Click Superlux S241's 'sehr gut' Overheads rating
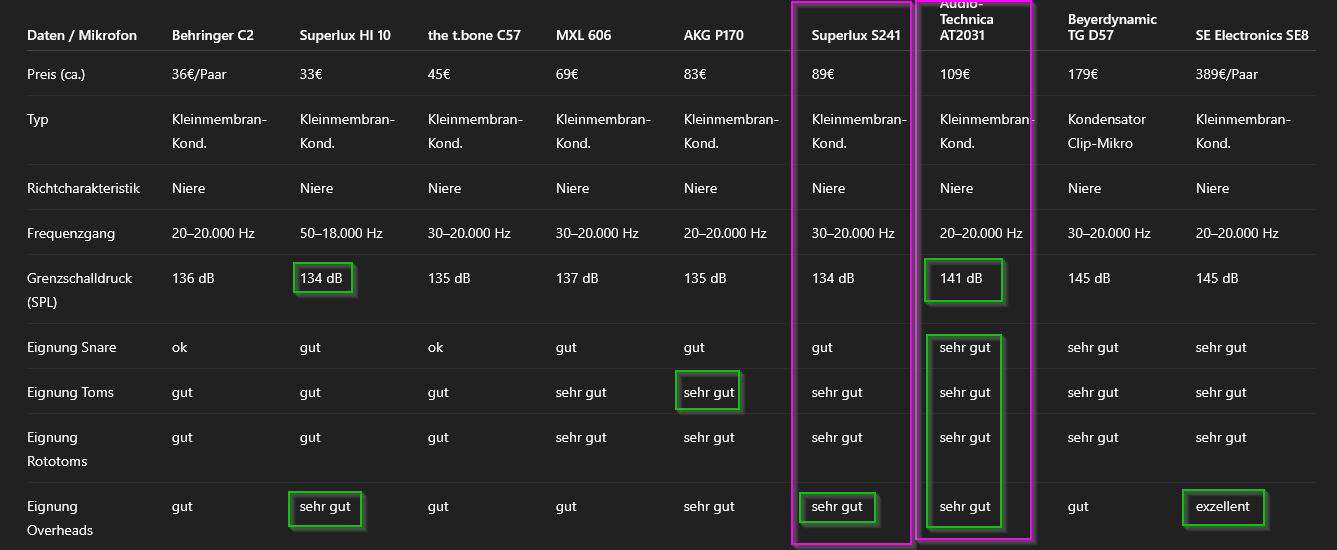1337x550 pixels. click(837, 506)
